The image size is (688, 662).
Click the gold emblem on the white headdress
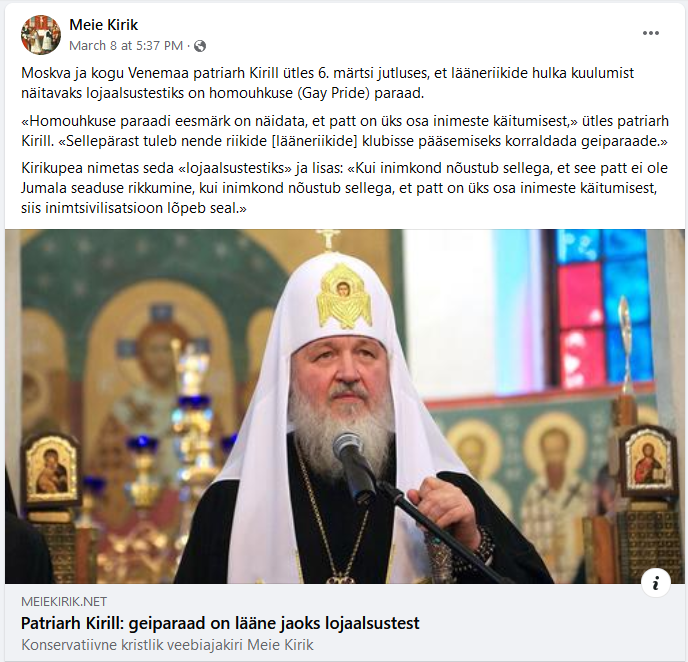click(x=344, y=297)
